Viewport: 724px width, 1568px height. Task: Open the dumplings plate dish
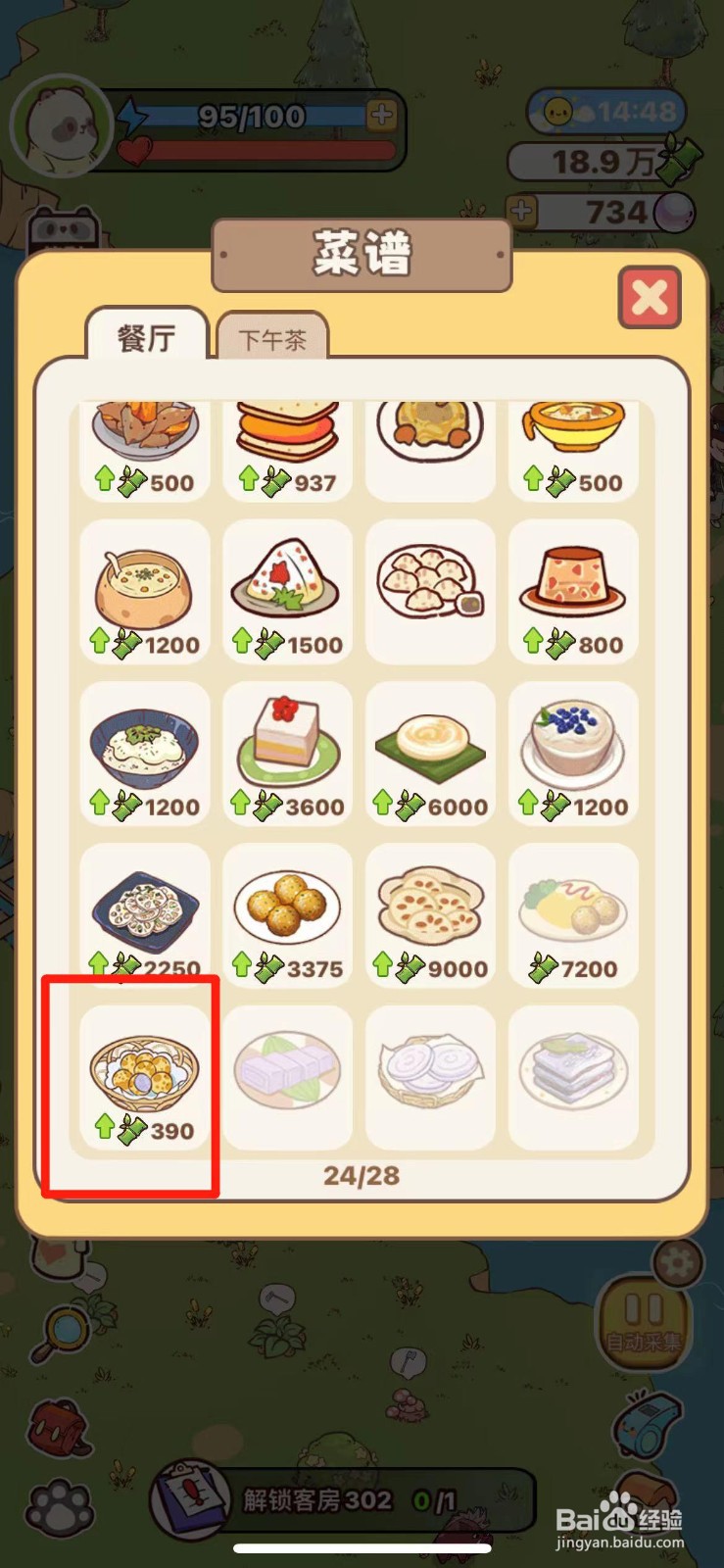click(x=430, y=591)
